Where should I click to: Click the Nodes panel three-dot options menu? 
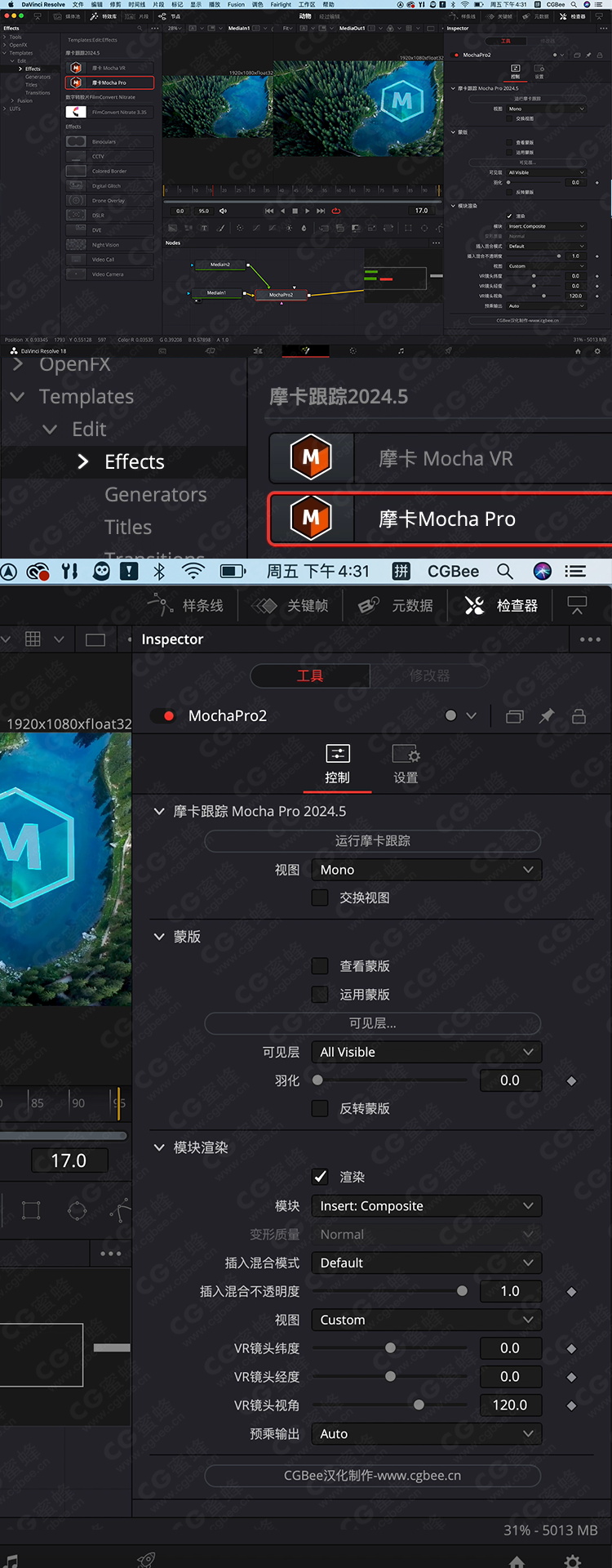(436, 243)
